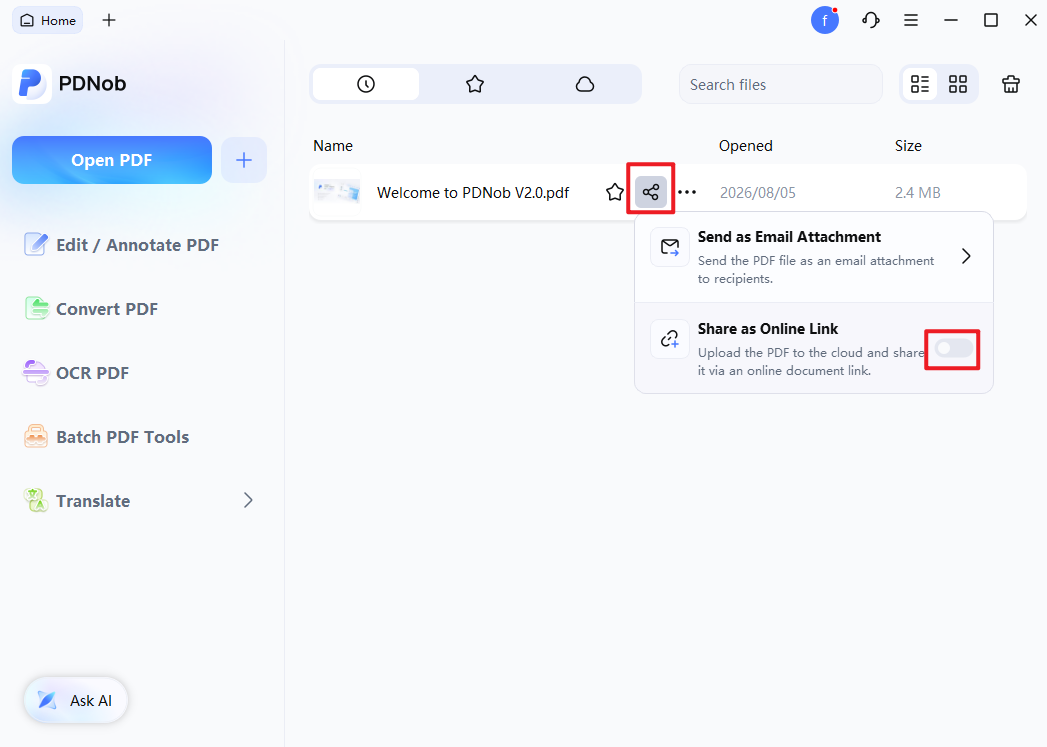Click the 2.4 MB size value
This screenshot has width=1047, height=747.
coord(917,193)
